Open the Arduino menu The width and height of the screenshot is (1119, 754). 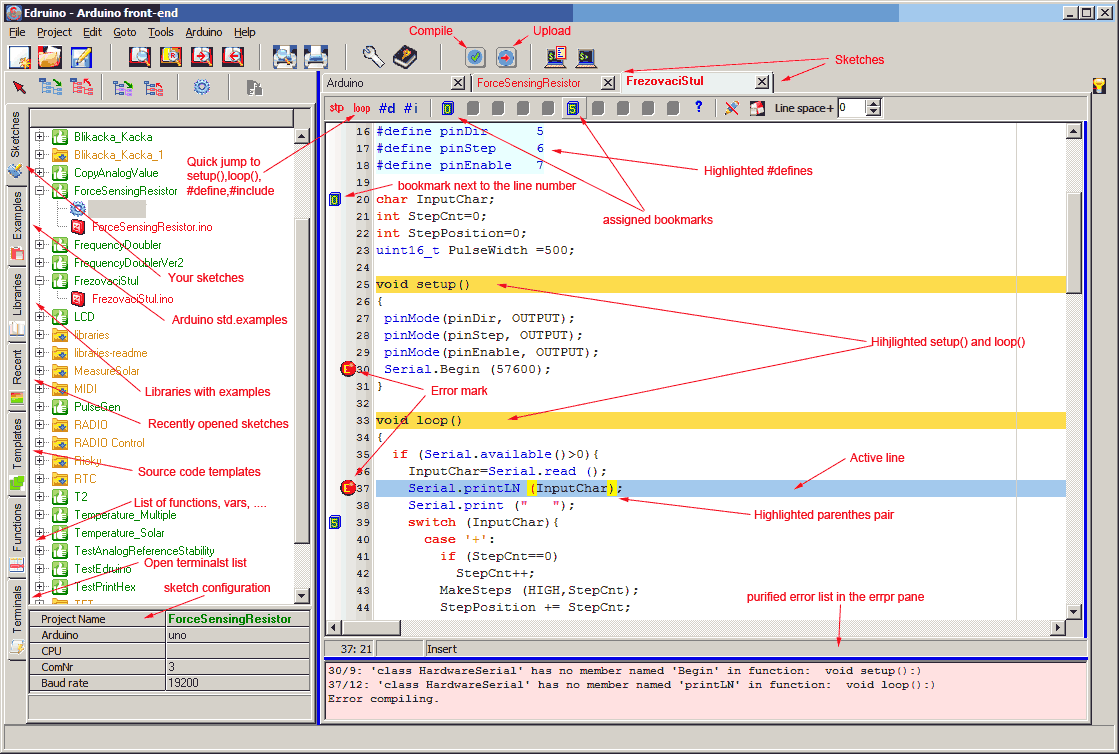[x=203, y=32]
